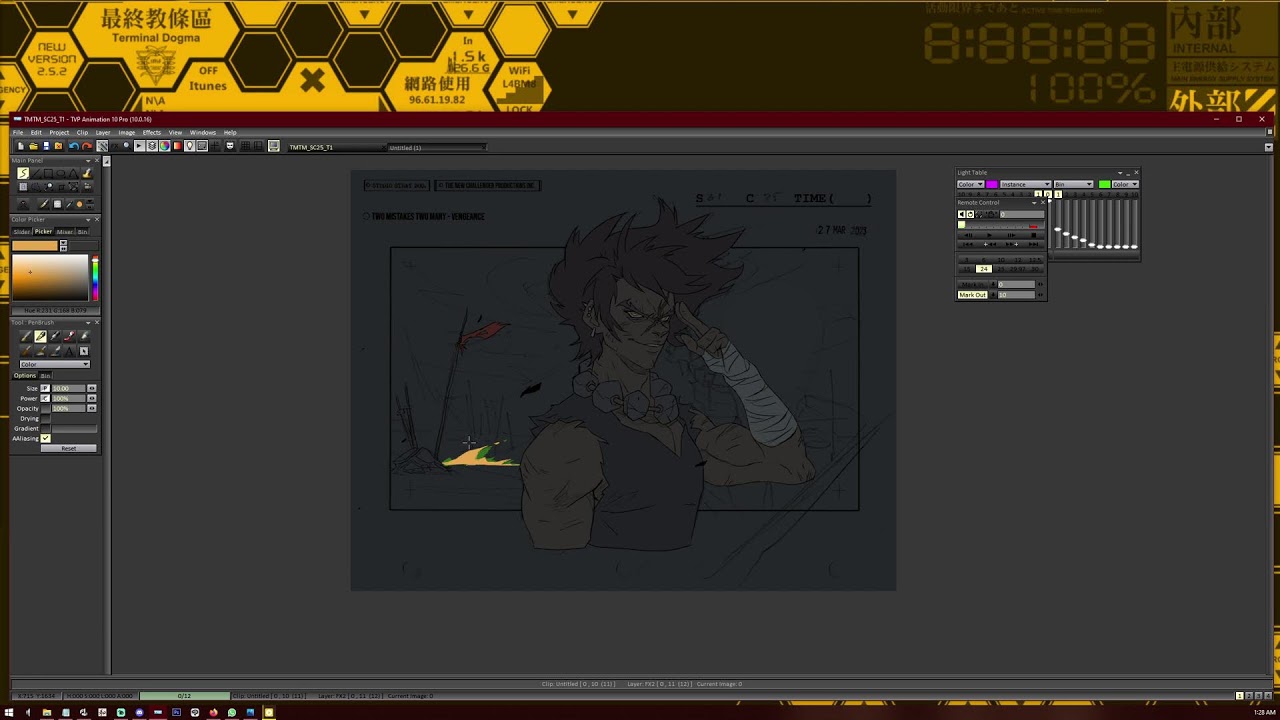
Task: Click the magenta color swatch in Light Table
Action: (992, 184)
